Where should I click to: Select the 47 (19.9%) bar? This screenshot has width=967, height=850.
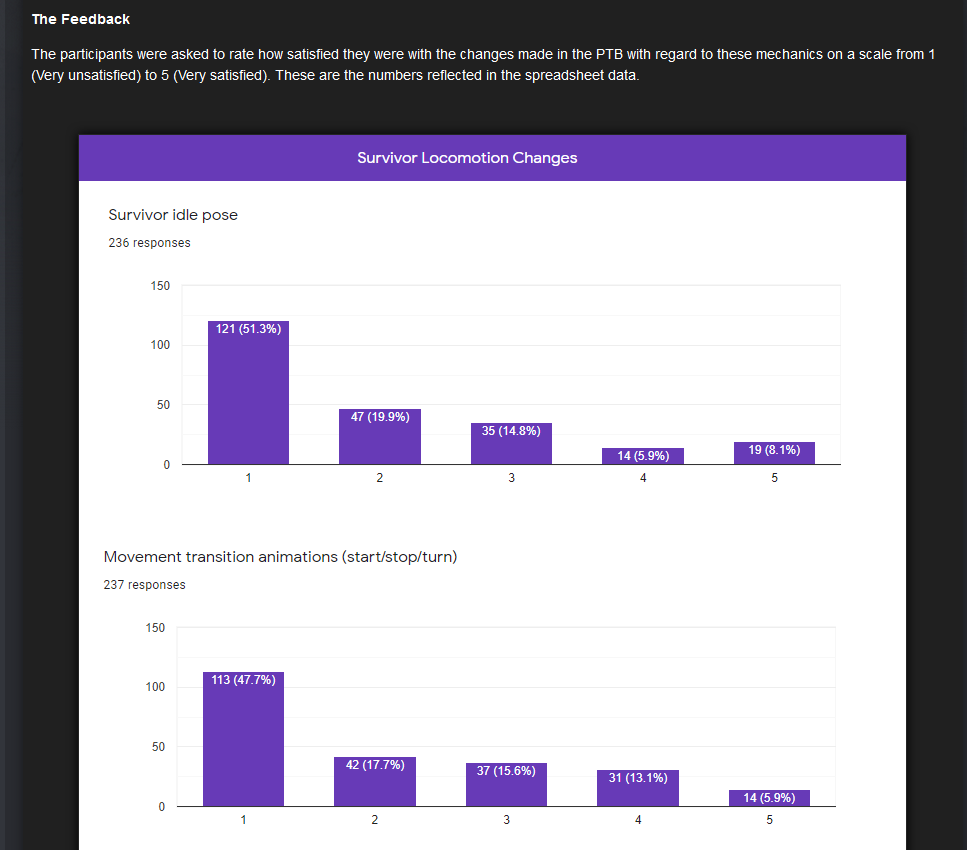coord(380,437)
